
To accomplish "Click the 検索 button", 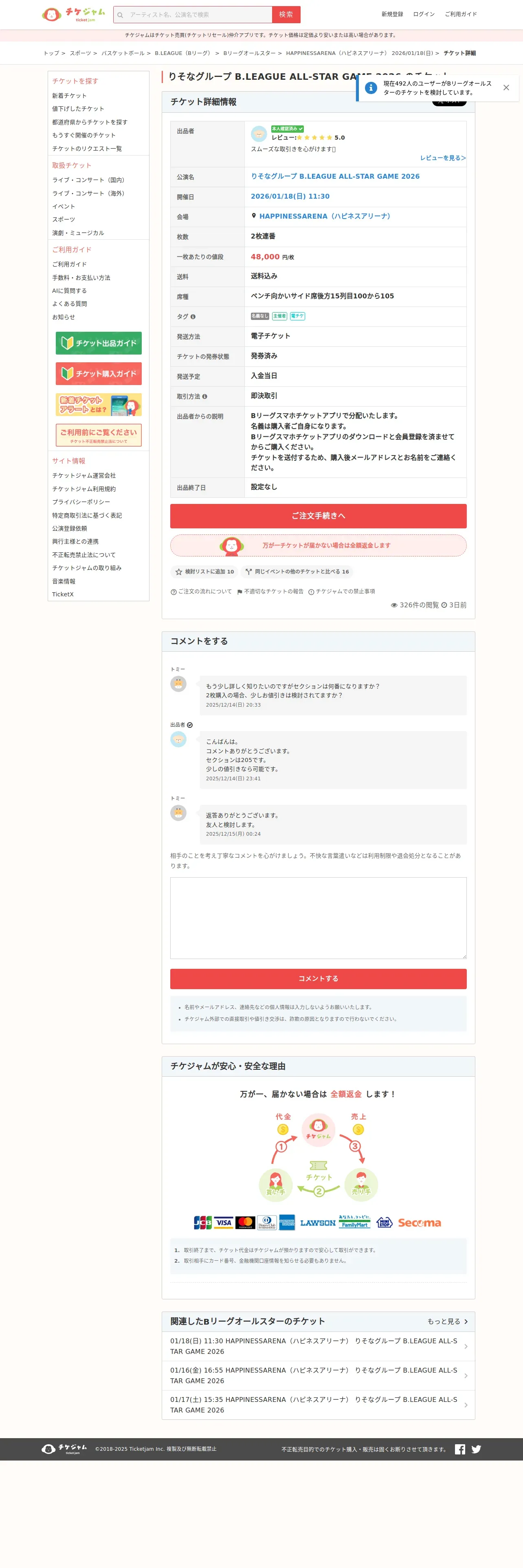I will tap(286, 15).
